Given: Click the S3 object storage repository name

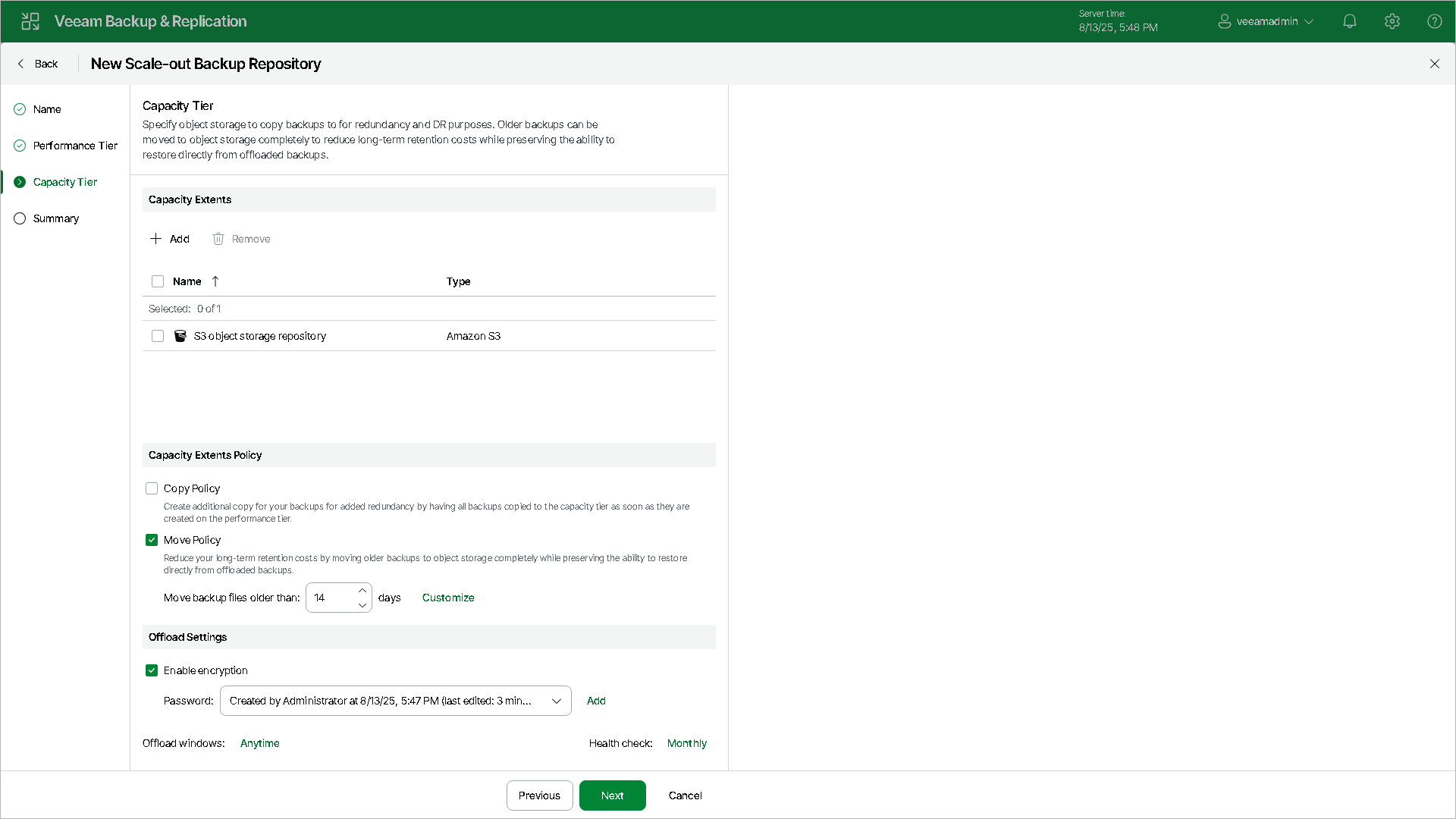Looking at the screenshot, I should [x=260, y=336].
